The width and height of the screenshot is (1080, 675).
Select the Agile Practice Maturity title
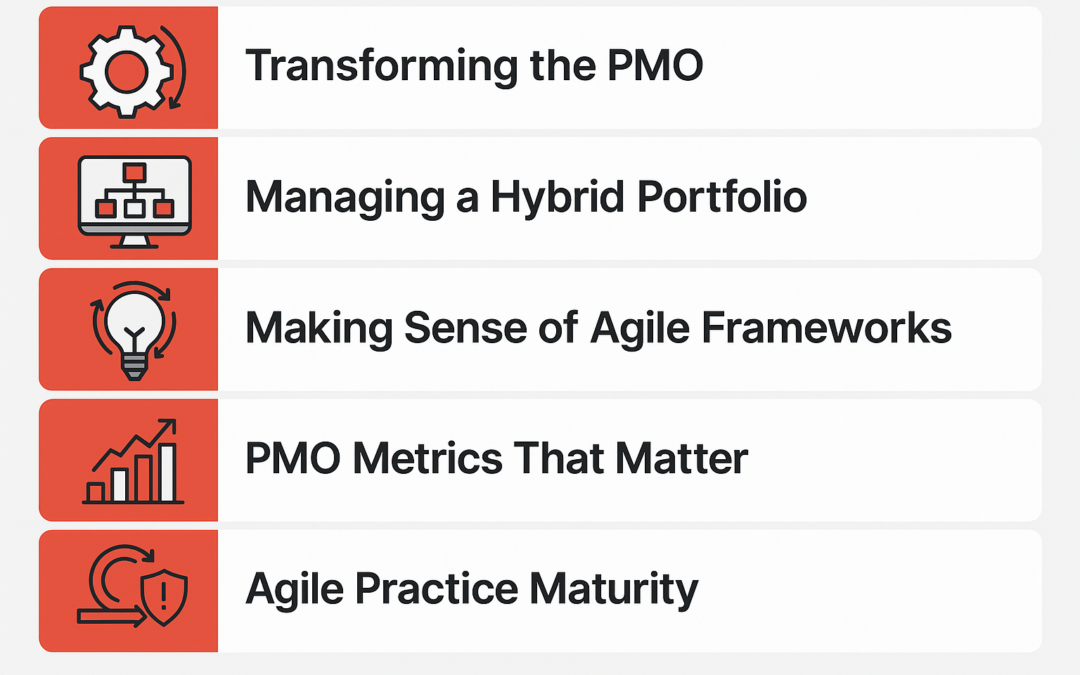[x=472, y=590]
